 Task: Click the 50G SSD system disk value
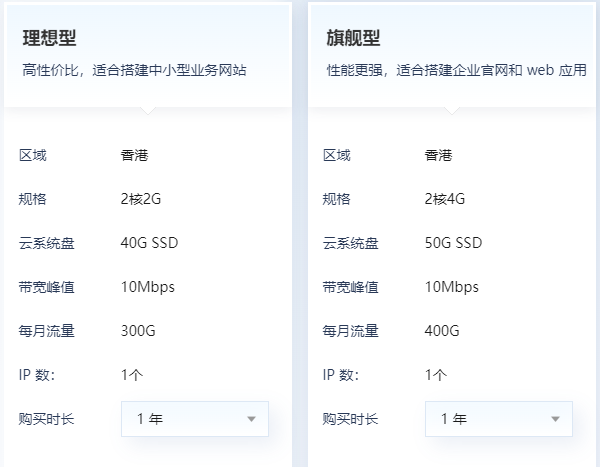pos(453,243)
